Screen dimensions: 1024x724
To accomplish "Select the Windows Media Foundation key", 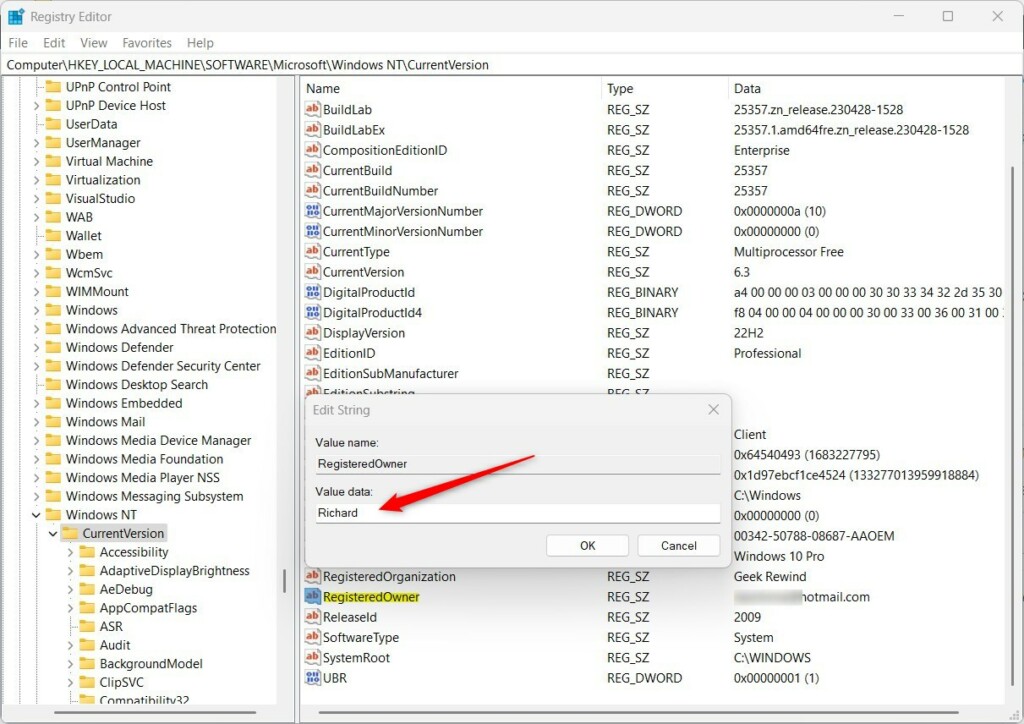I will point(144,459).
